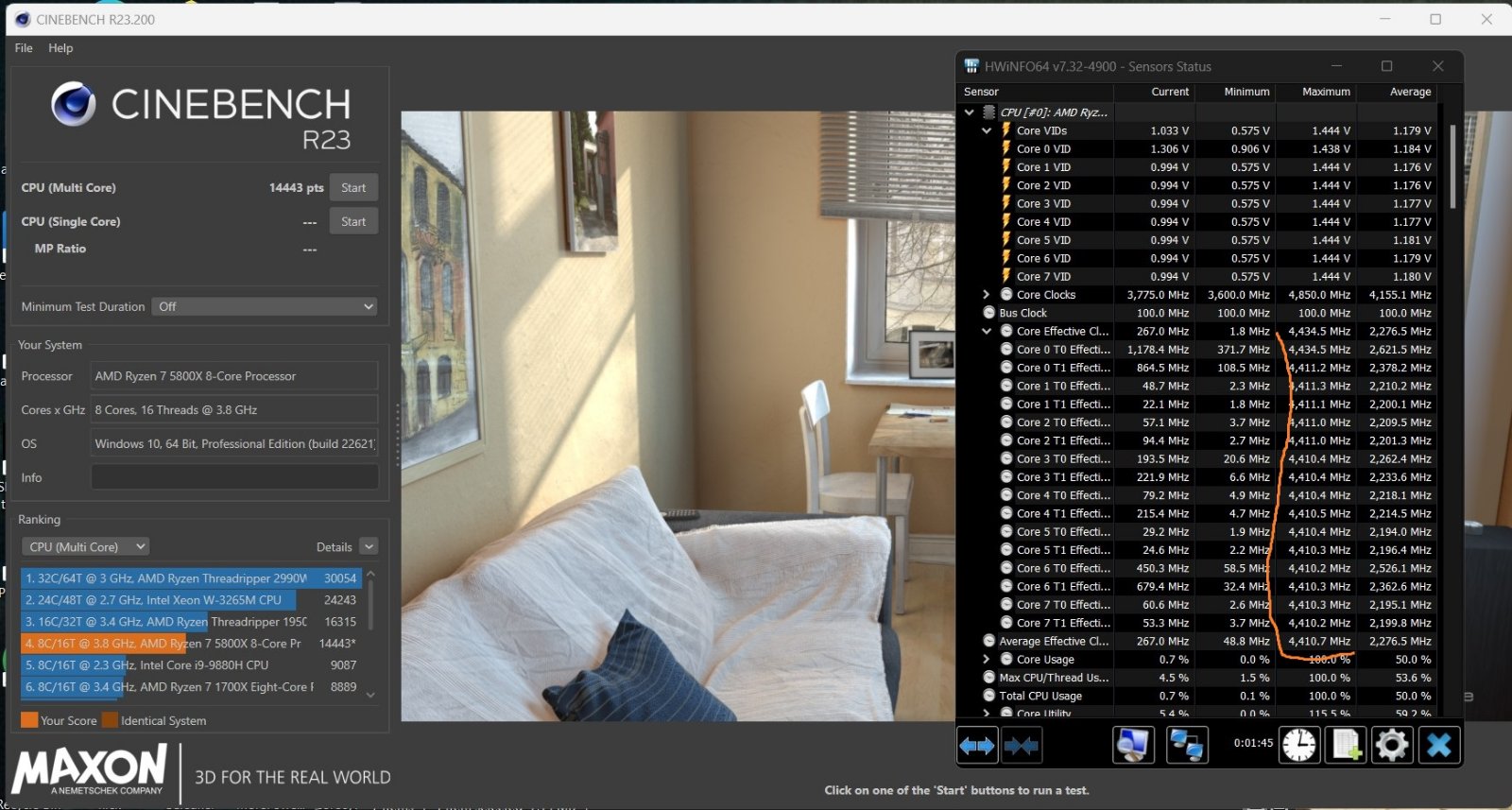Image resolution: width=1512 pixels, height=810 pixels.
Task: Click the Your Score orange legend swatch
Action: pos(29,720)
